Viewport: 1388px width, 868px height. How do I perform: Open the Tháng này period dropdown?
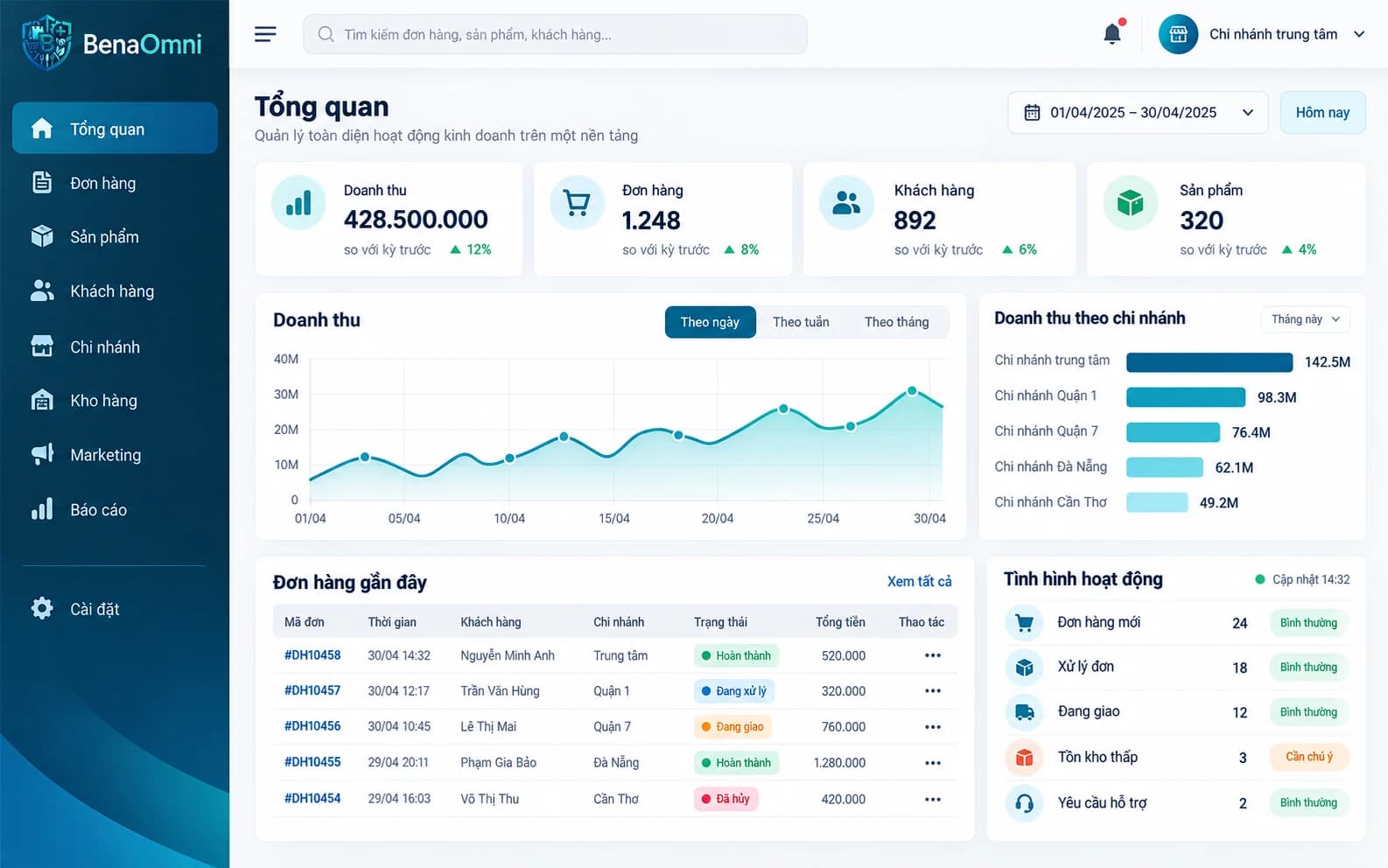coord(1305,319)
